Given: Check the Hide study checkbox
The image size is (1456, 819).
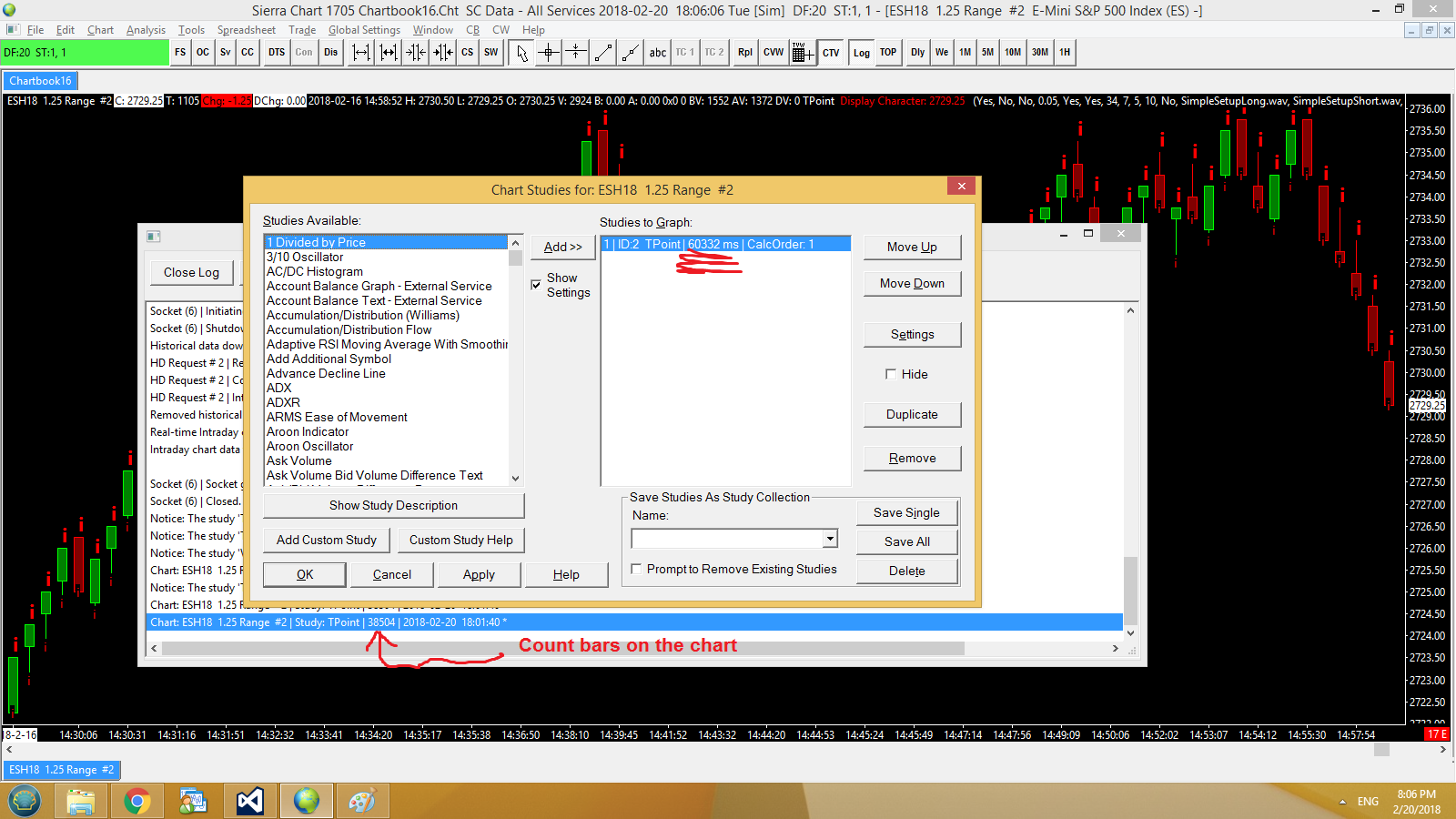Looking at the screenshot, I should [x=891, y=374].
